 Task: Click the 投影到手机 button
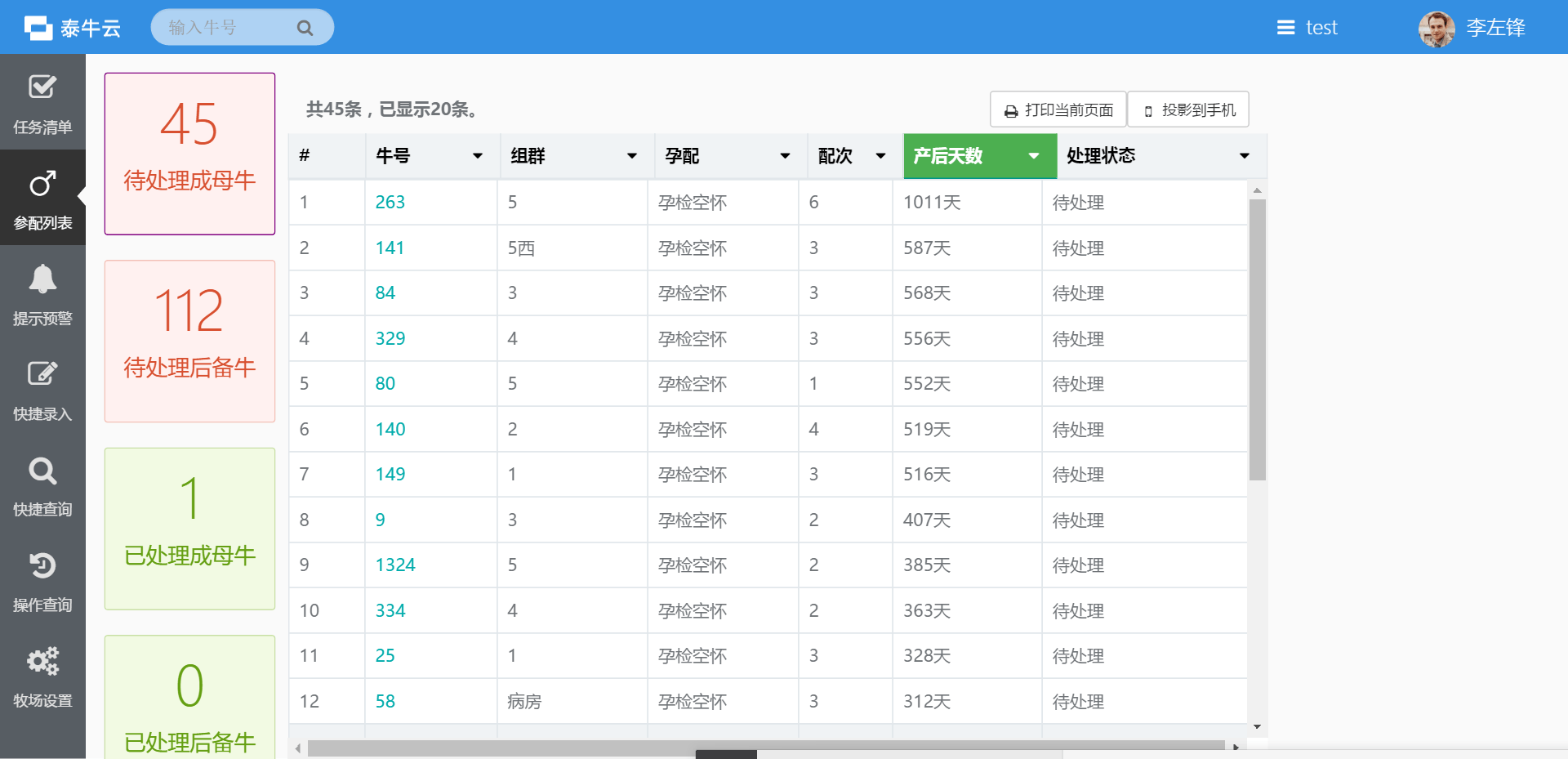(1188, 109)
